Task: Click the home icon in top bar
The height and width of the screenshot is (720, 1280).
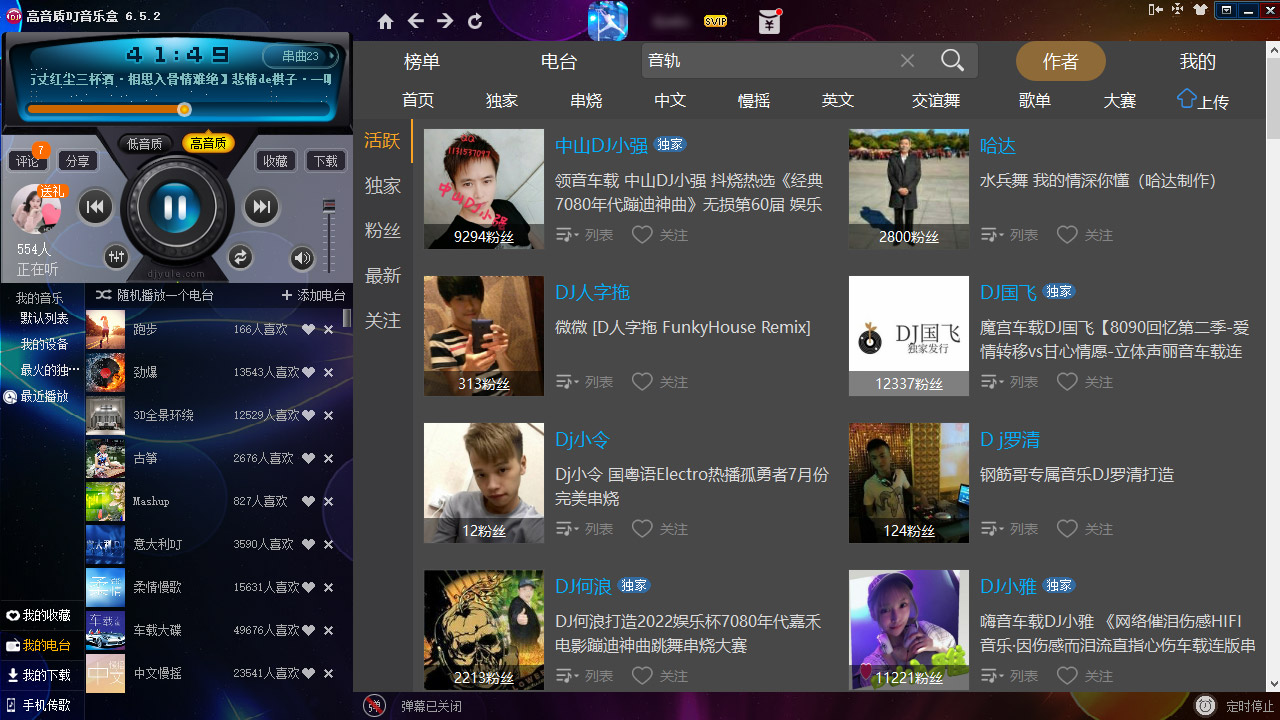Action: pyautogui.click(x=386, y=21)
